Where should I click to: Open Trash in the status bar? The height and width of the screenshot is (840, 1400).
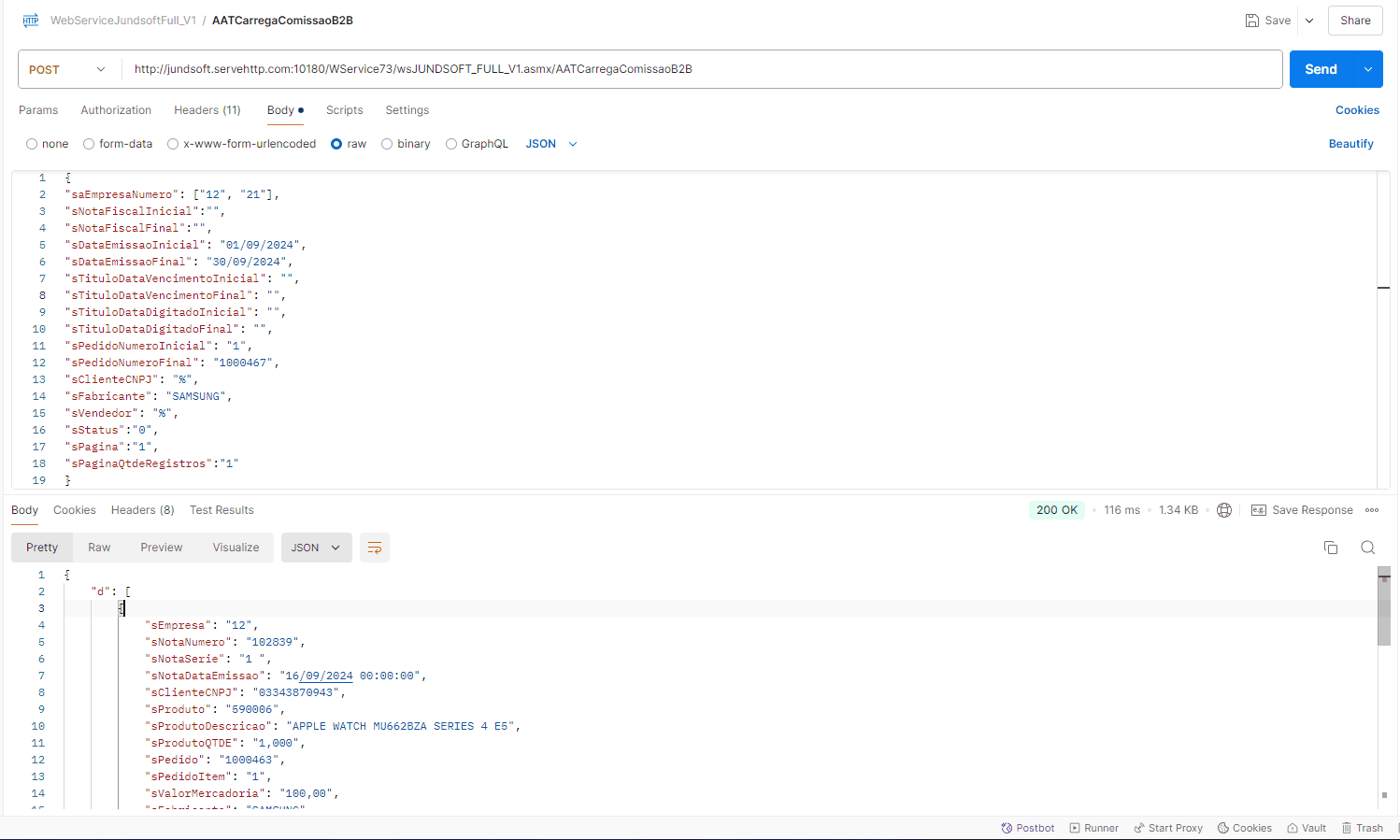1363,828
